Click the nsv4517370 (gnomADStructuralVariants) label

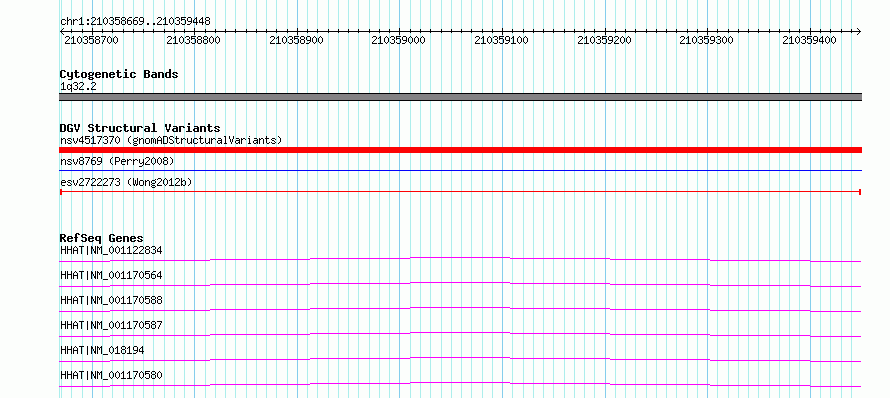click(171, 140)
